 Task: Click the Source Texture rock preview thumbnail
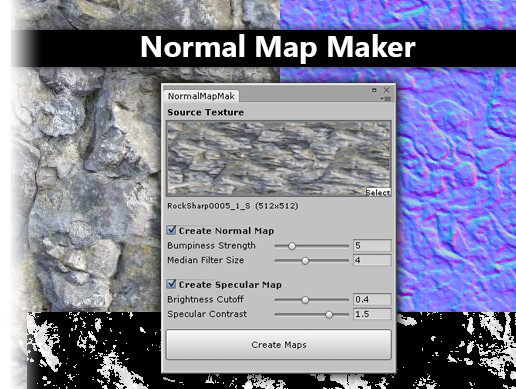[x=278, y=158]
